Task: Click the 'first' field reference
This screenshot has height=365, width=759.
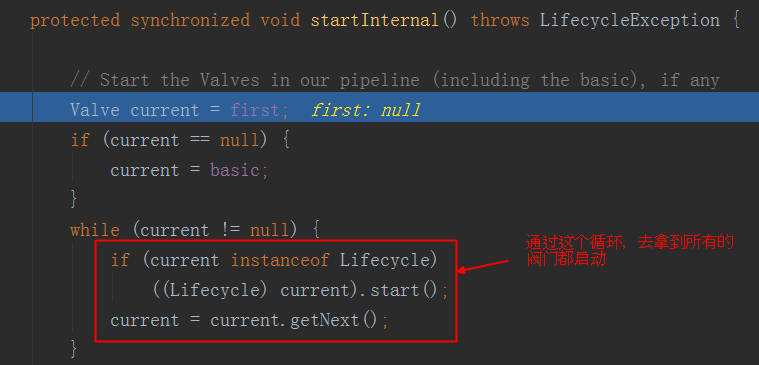Action: (255, 110)
